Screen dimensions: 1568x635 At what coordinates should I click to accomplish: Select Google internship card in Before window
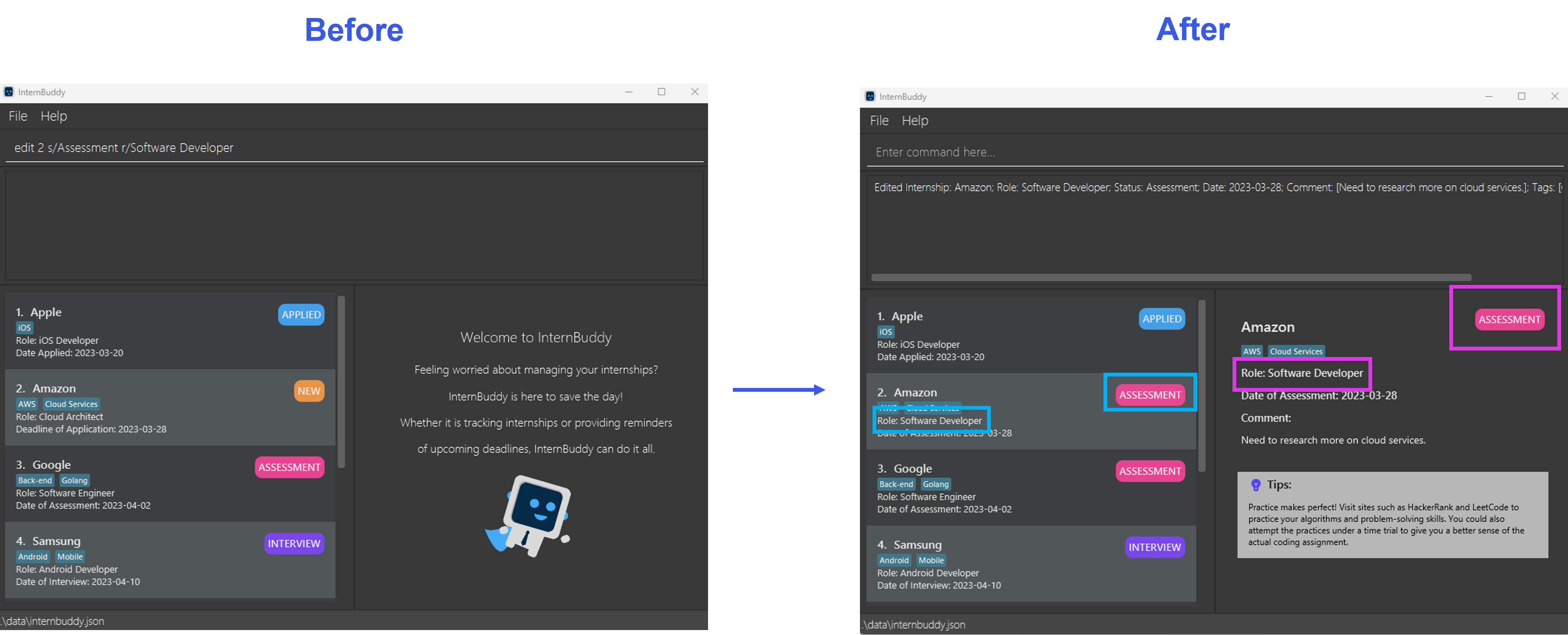170,483
